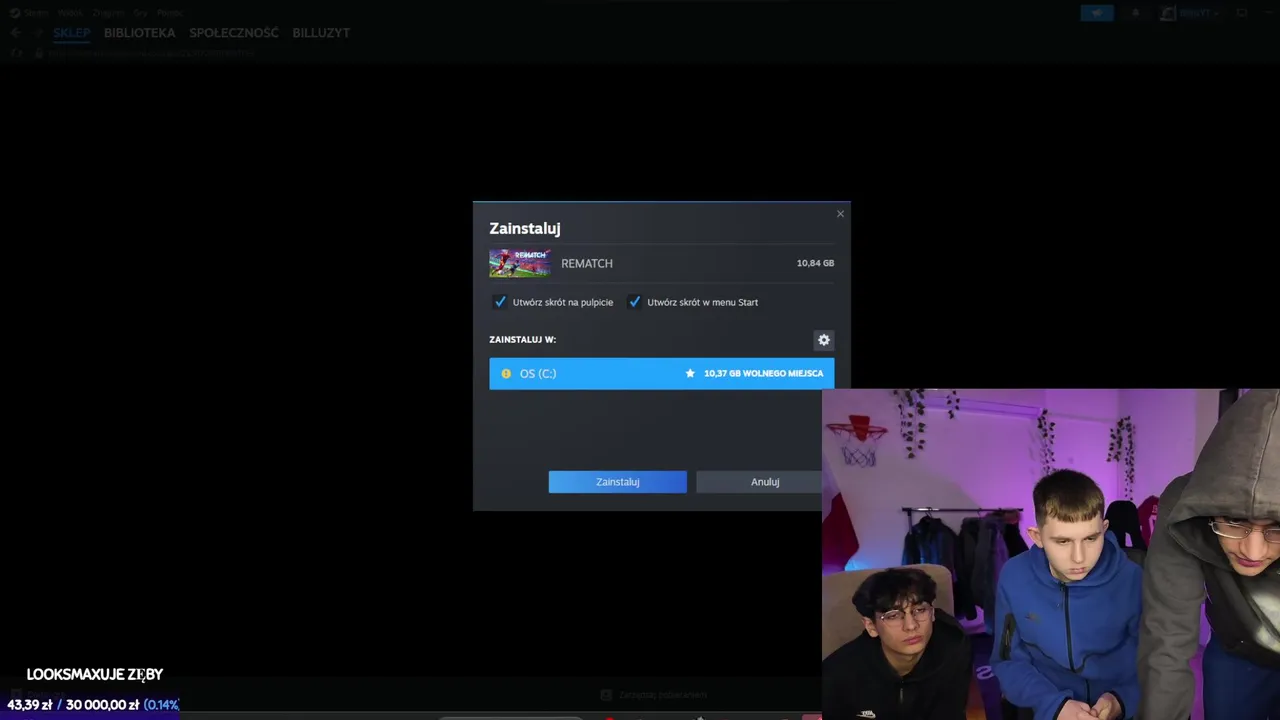The width and height of the screenshot is (1280, 720).
Task: Click the Anuluj button
Action: click(765, 482)
